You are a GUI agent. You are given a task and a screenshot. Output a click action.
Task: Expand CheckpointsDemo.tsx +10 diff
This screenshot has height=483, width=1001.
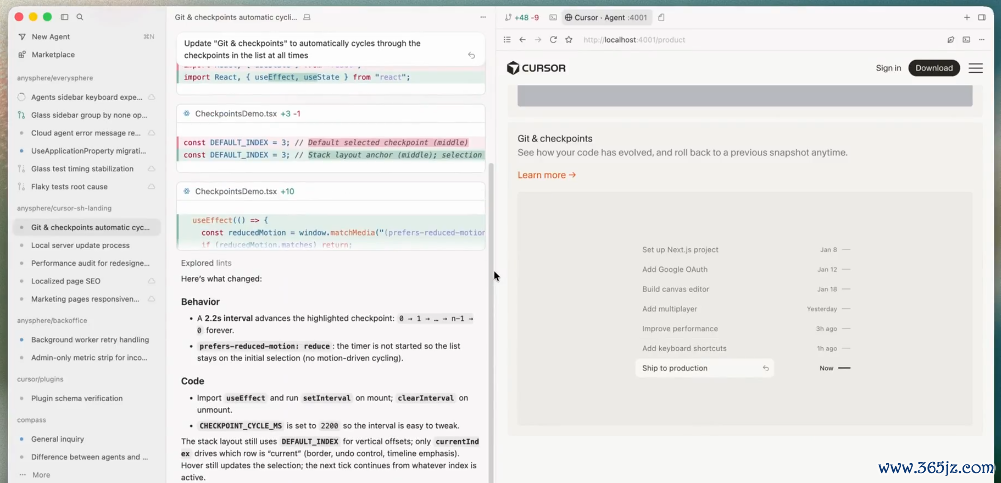point(331,191)
